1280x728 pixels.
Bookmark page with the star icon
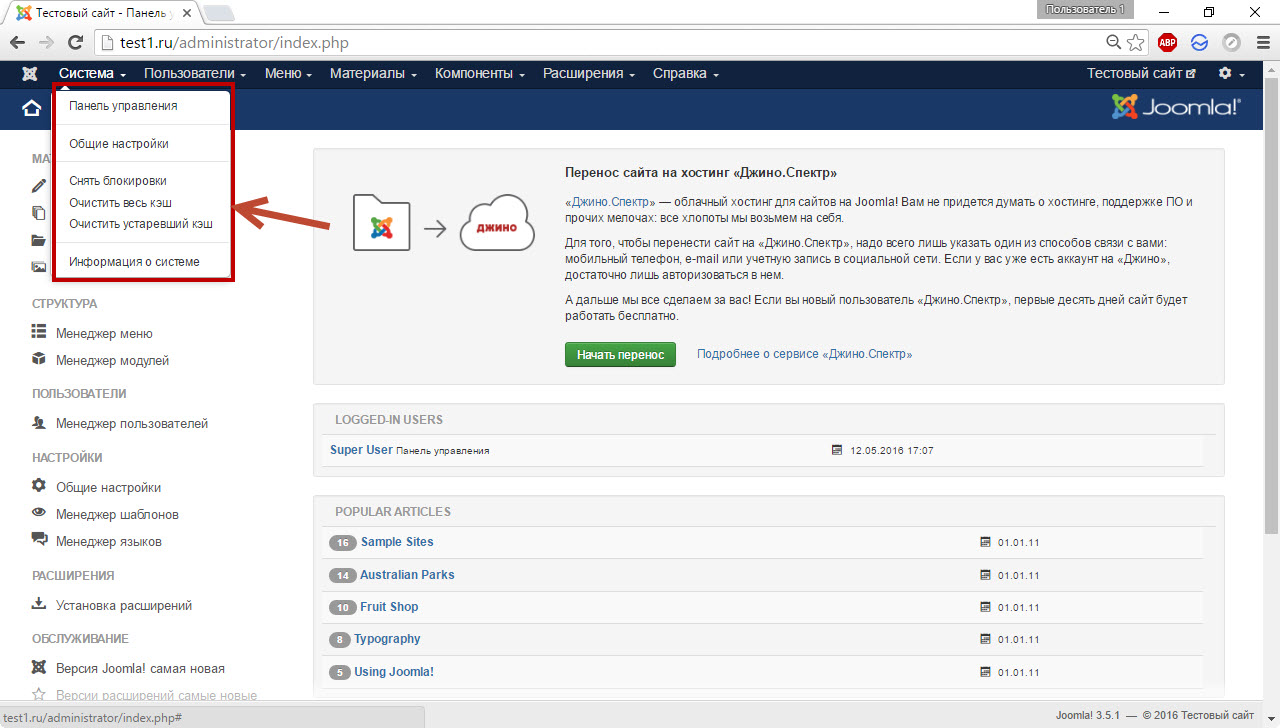pos(1136,43)
